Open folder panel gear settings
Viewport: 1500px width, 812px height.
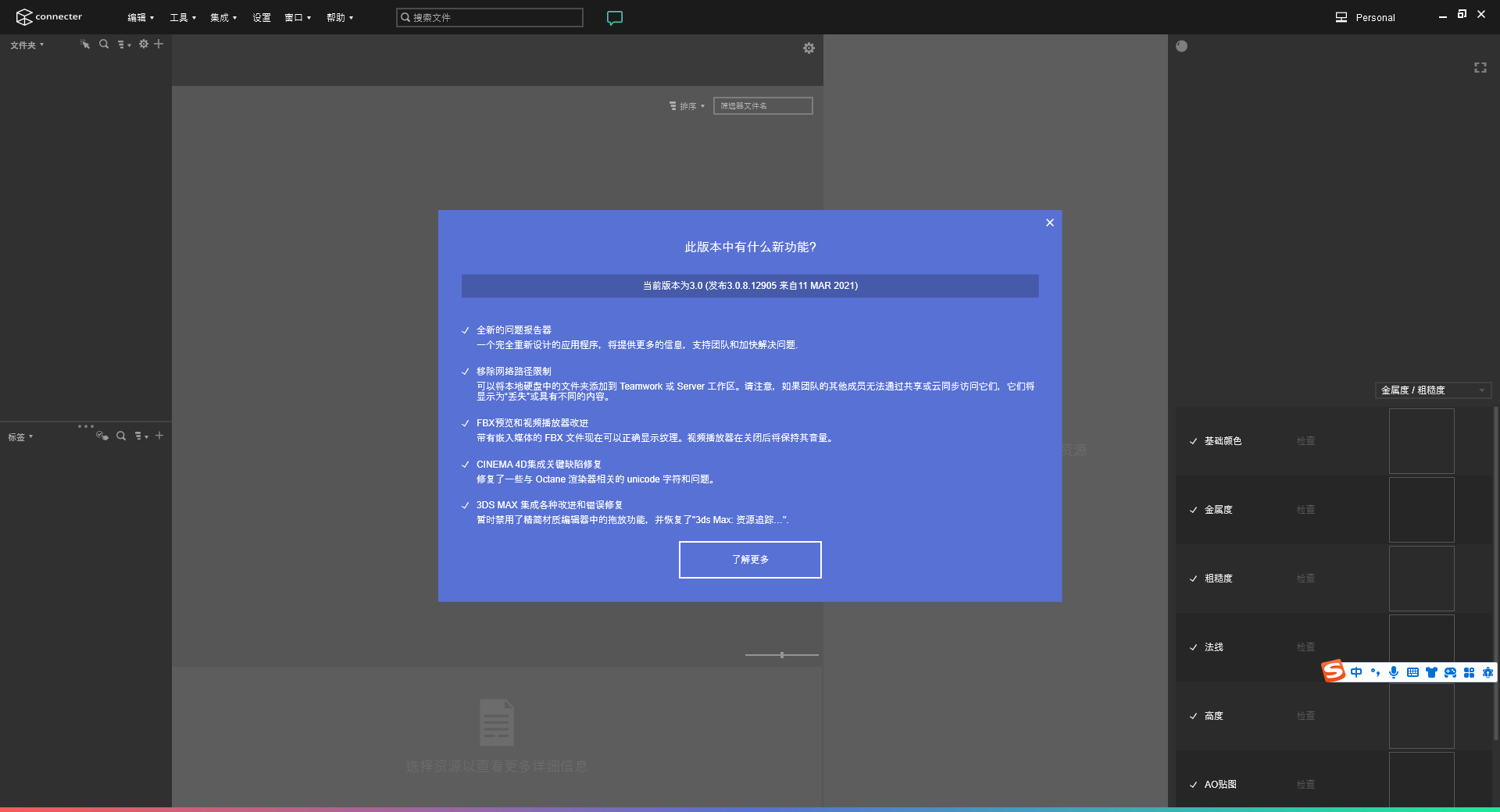(x=144, y=45)
